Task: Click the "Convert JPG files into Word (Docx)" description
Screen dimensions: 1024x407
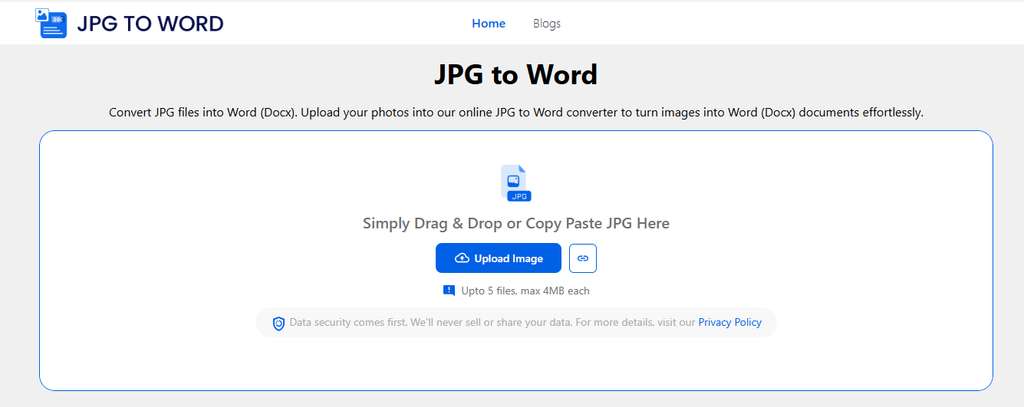Action: (x=516, y=112)
